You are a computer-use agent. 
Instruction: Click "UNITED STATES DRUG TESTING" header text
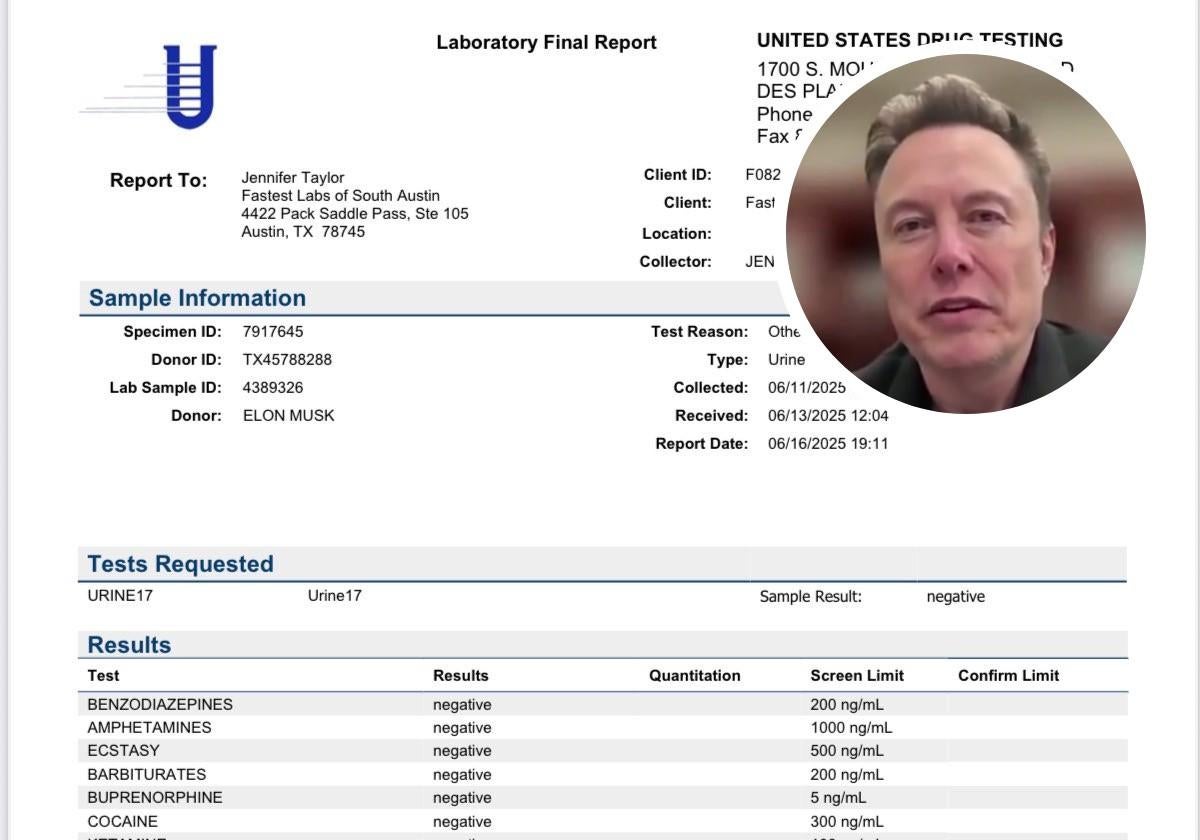pyautogui.click(x=909, y=40)
